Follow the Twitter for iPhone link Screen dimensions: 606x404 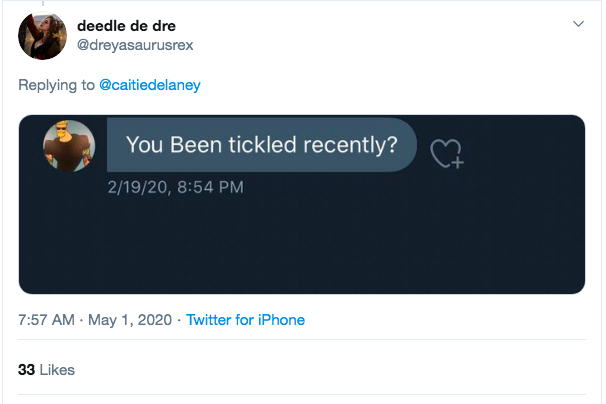click(x=245, y=320)
